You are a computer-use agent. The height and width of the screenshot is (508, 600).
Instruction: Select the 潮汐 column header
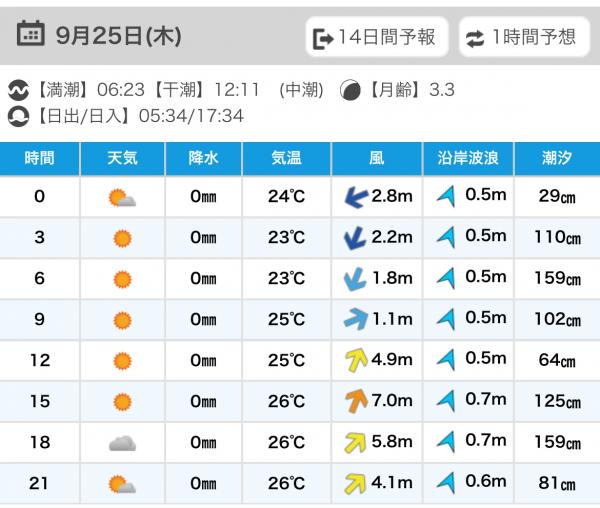tap(558, 158)
